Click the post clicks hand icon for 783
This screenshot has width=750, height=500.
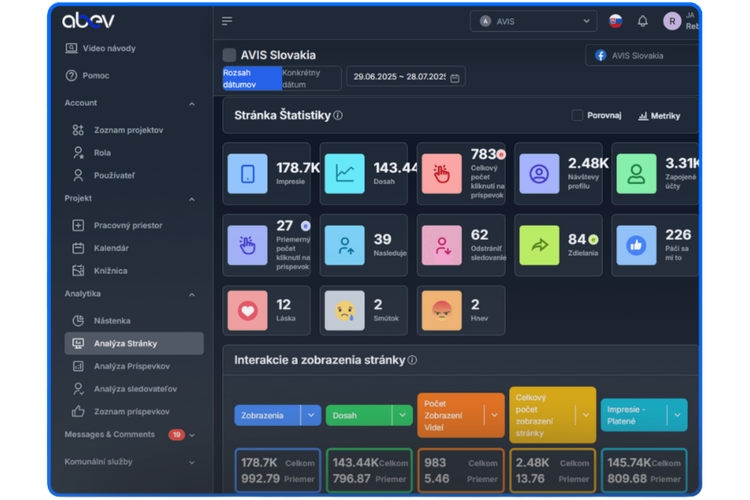click(441, 174)
